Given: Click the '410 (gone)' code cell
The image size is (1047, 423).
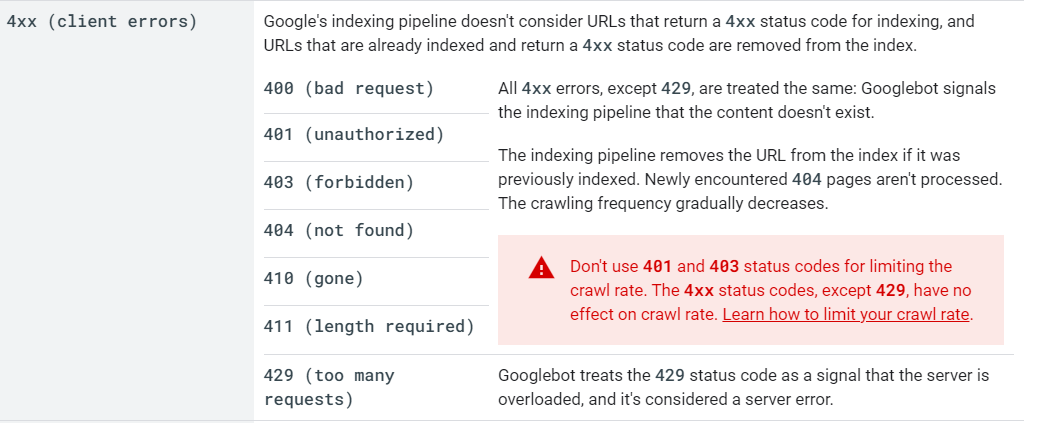Looking at the screenshot, I should [x=314, y=279].
